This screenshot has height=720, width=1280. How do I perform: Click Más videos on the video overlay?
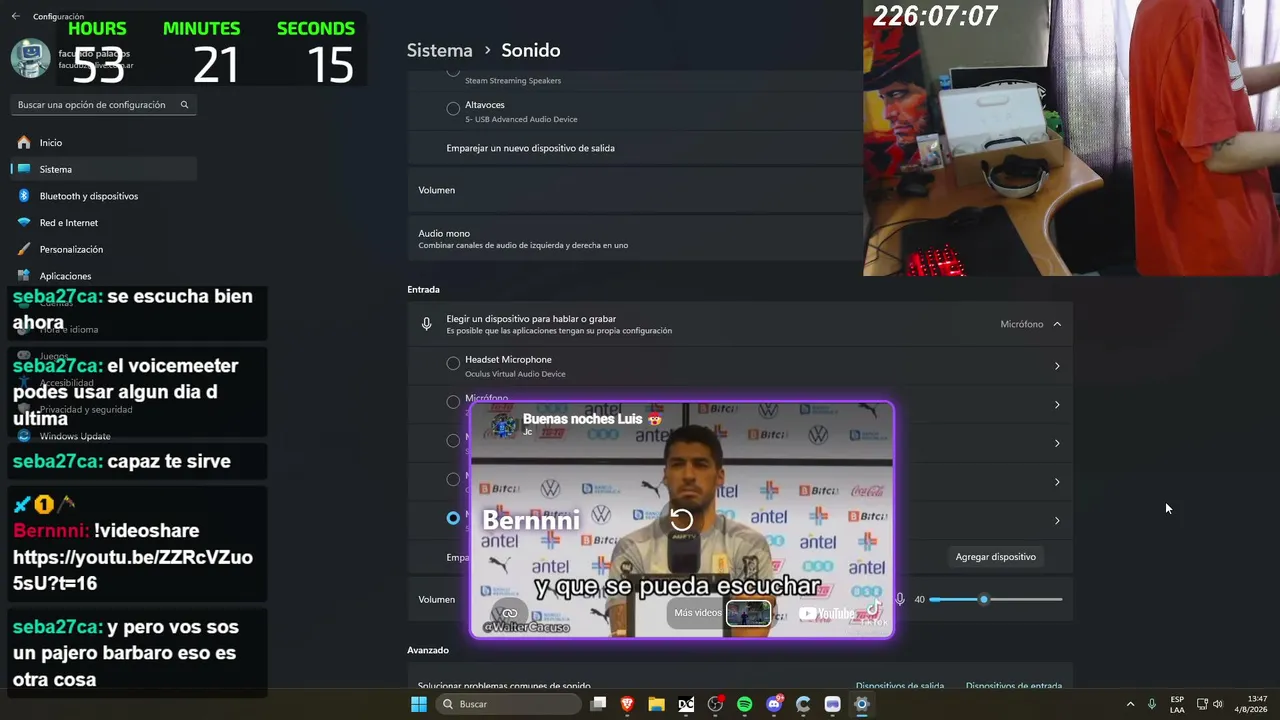click(698, 613)
